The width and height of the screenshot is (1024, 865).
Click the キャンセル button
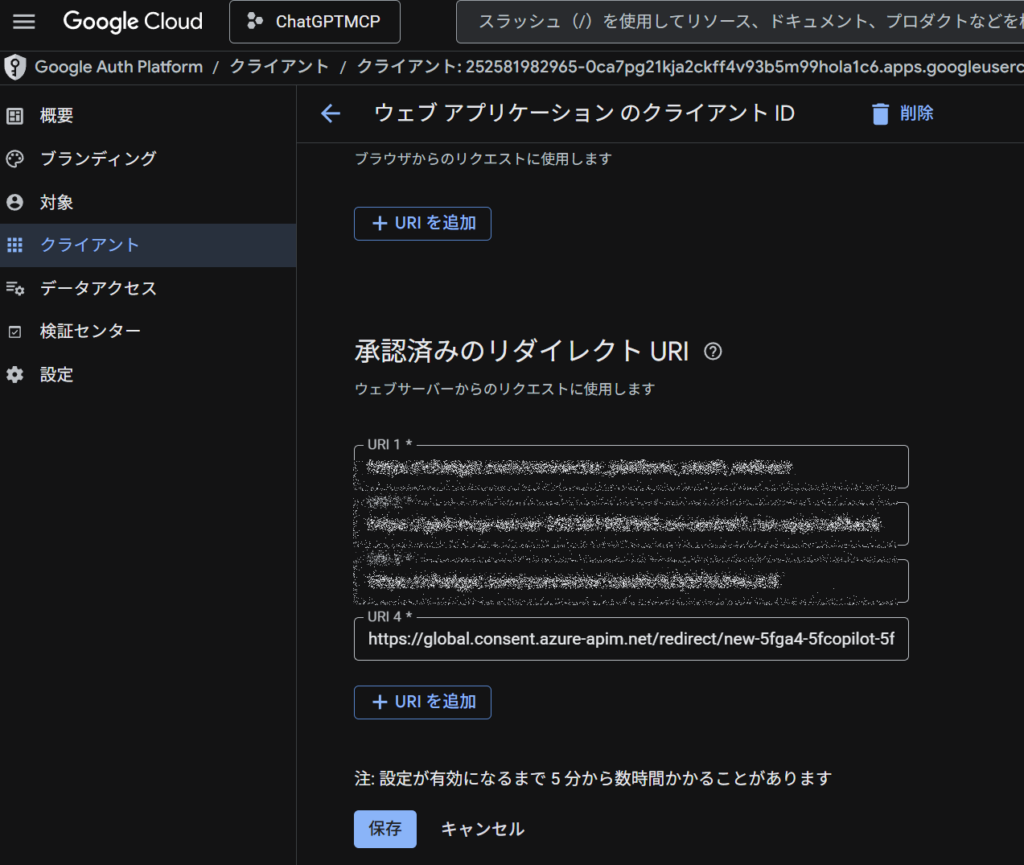(482, 829)
